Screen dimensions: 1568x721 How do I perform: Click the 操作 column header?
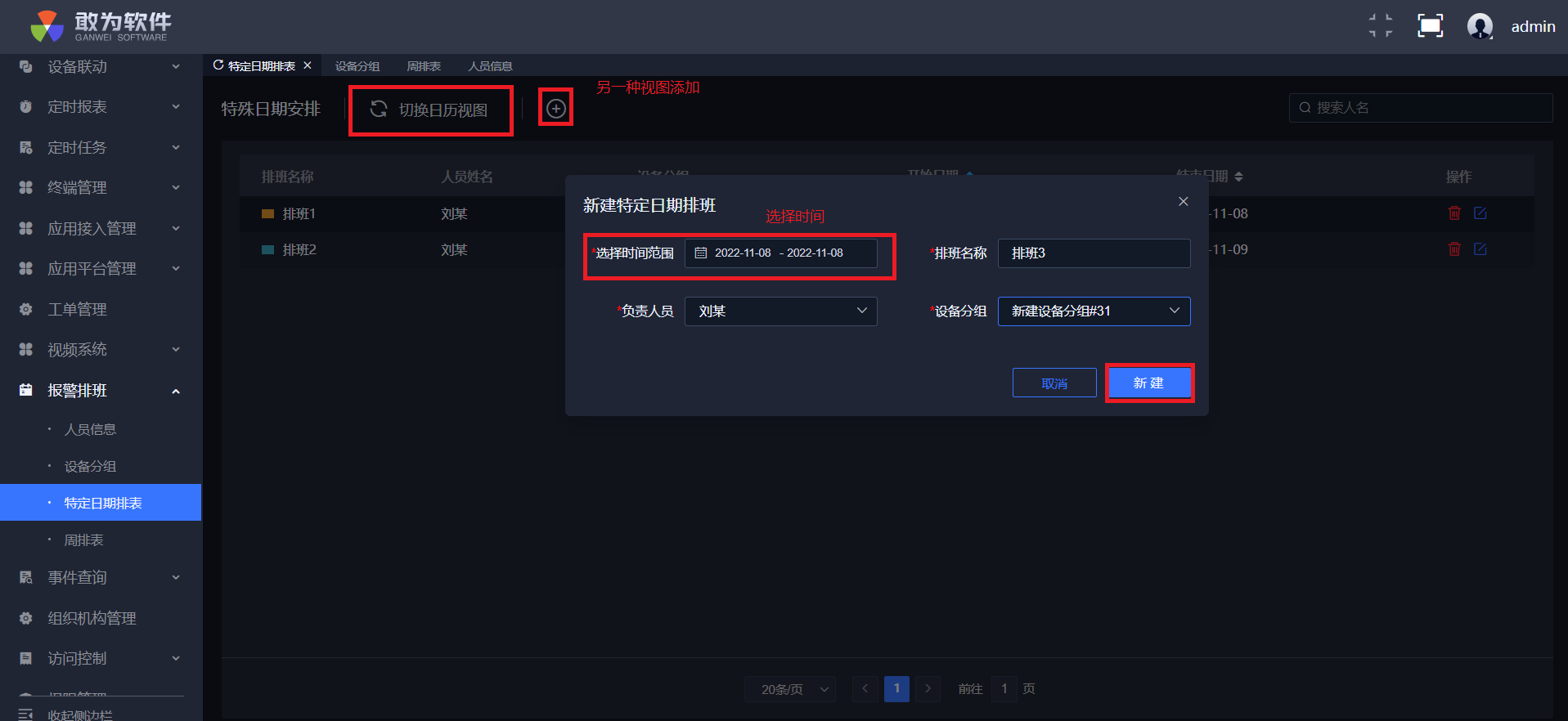[1458, 177]
